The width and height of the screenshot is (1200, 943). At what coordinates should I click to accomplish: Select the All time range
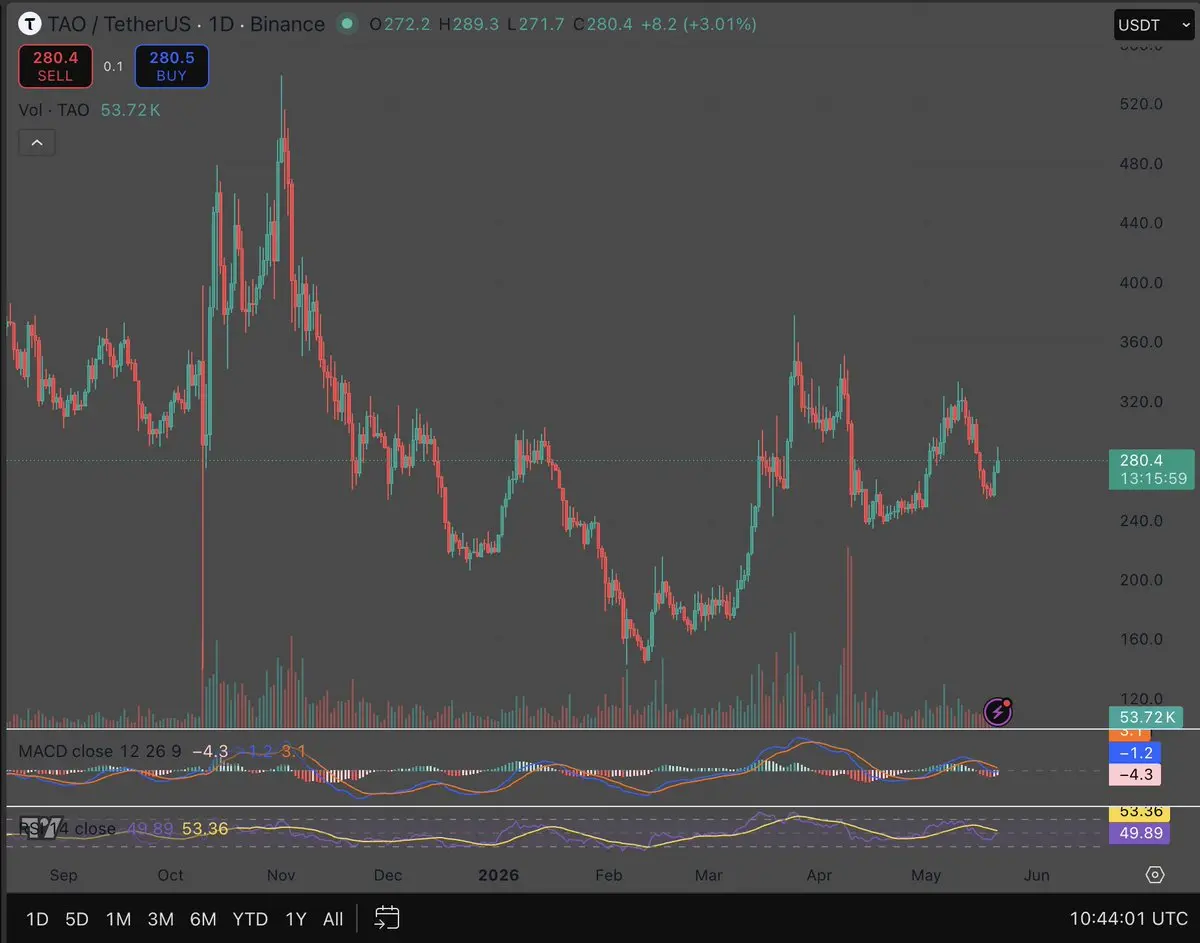tap(333, 919)
